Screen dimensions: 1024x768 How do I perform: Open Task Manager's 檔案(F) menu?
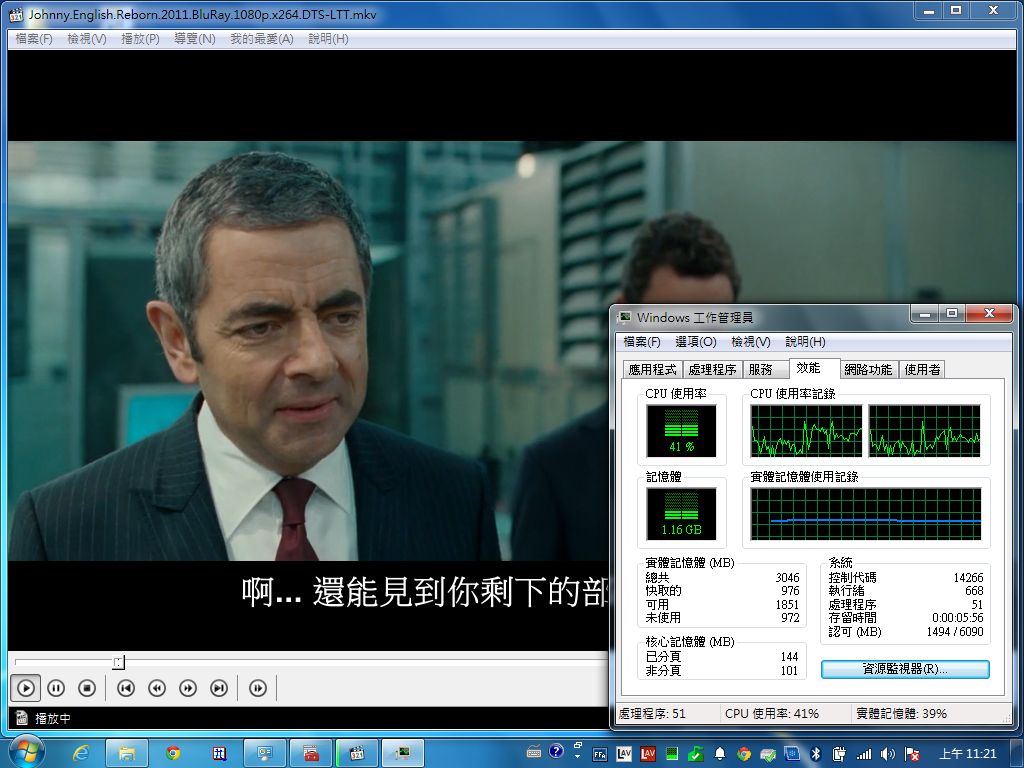tap(642, 342)
